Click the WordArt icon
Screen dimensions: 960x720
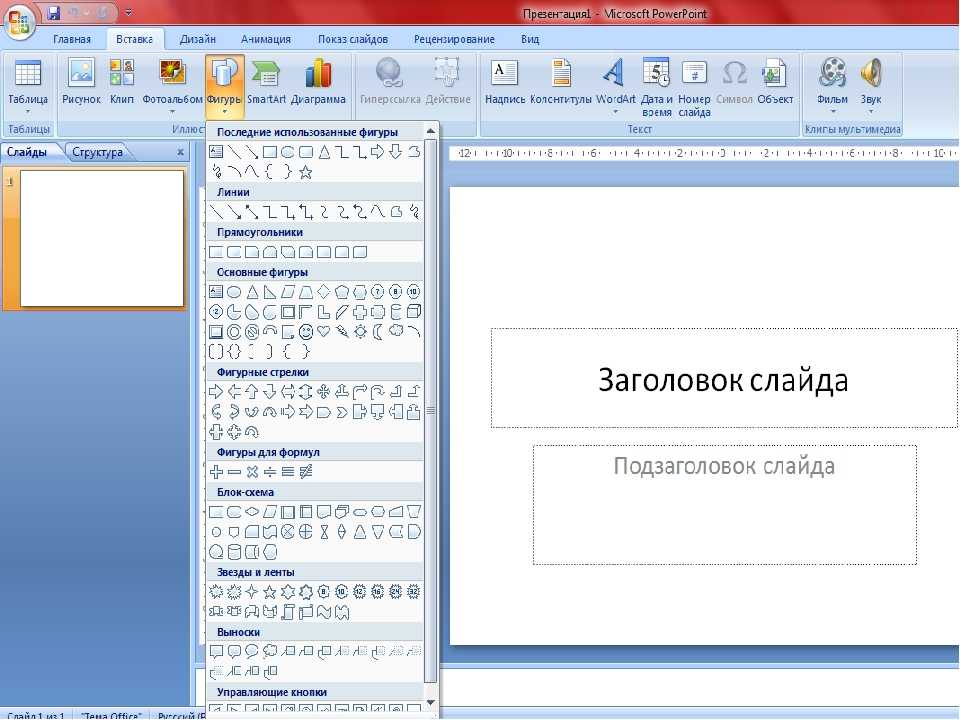pyautogui.click(x=614, y=72)
